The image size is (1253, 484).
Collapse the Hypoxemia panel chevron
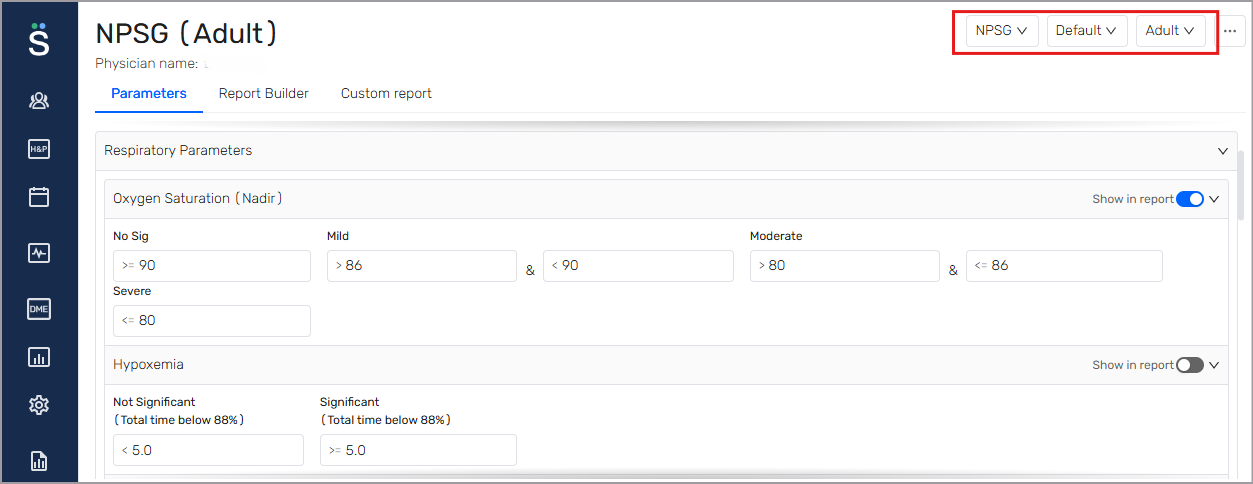coord(1214,365)
